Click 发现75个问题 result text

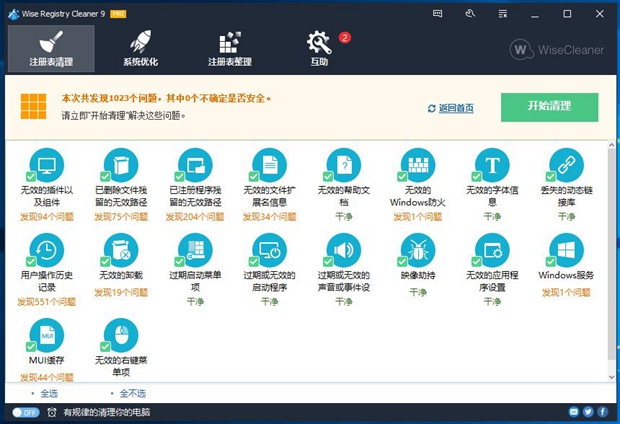point(121,217)
